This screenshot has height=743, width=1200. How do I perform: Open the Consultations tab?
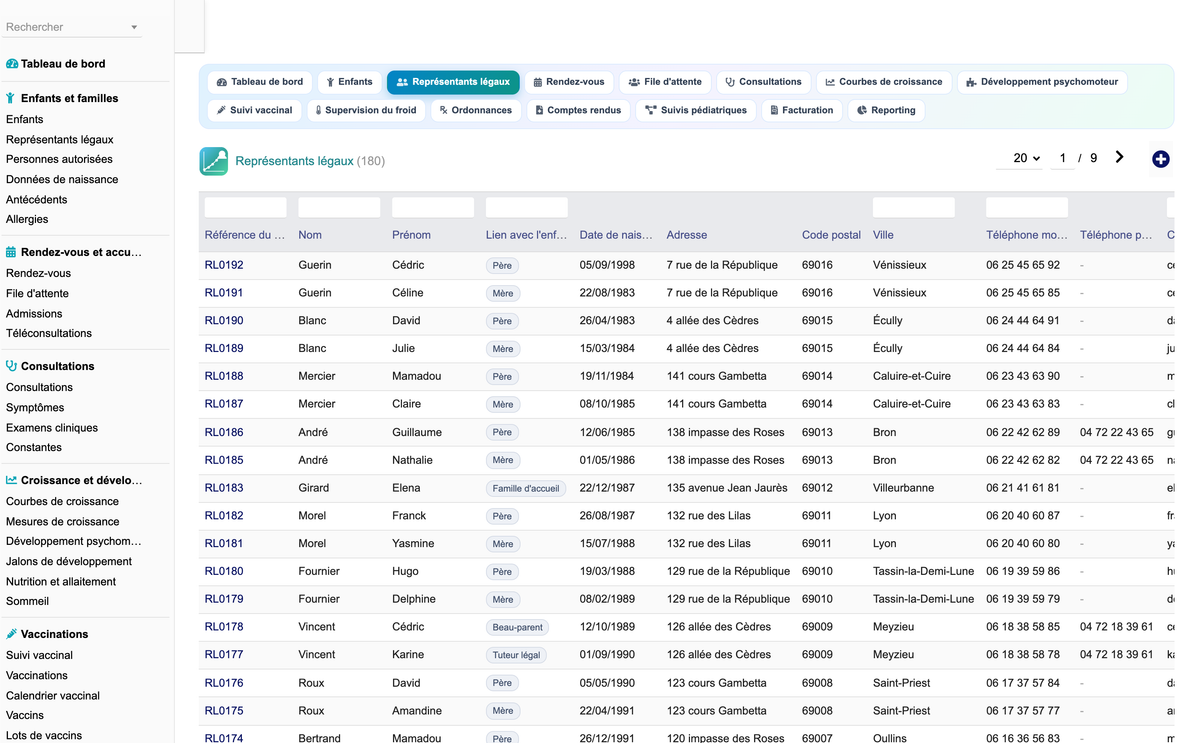(x=763, y=82)
